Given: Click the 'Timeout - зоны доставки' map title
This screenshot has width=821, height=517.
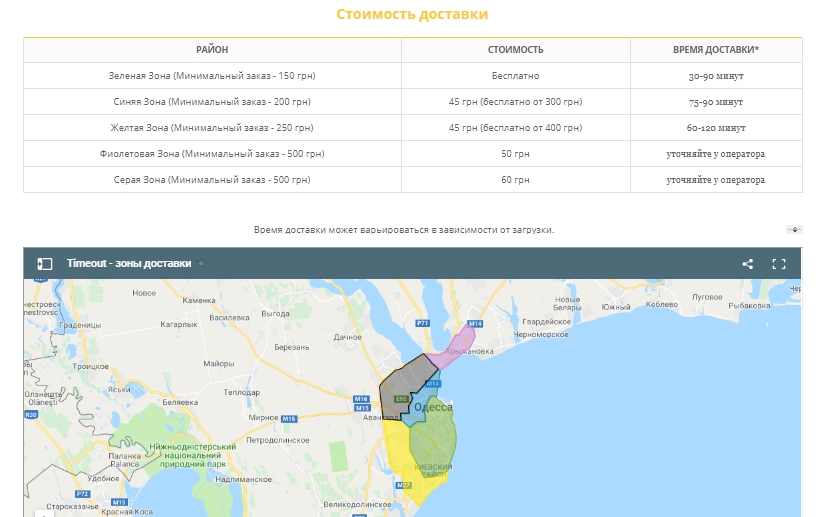Looking at the screenshot, I should (x=129, y=263).
